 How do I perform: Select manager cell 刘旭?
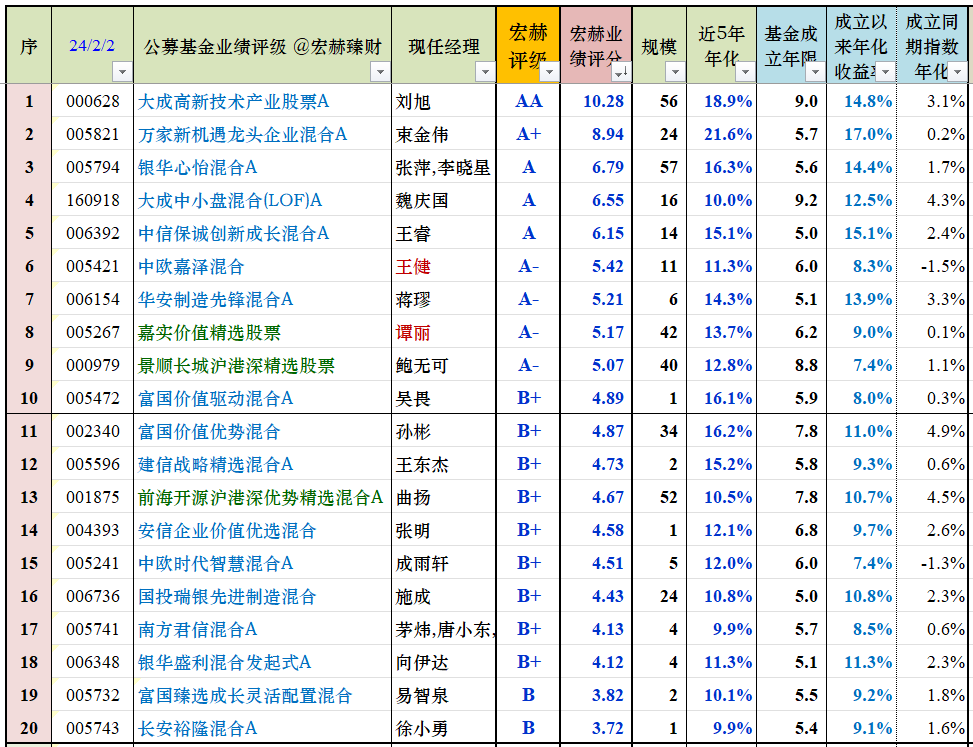(x=444, y=102)
